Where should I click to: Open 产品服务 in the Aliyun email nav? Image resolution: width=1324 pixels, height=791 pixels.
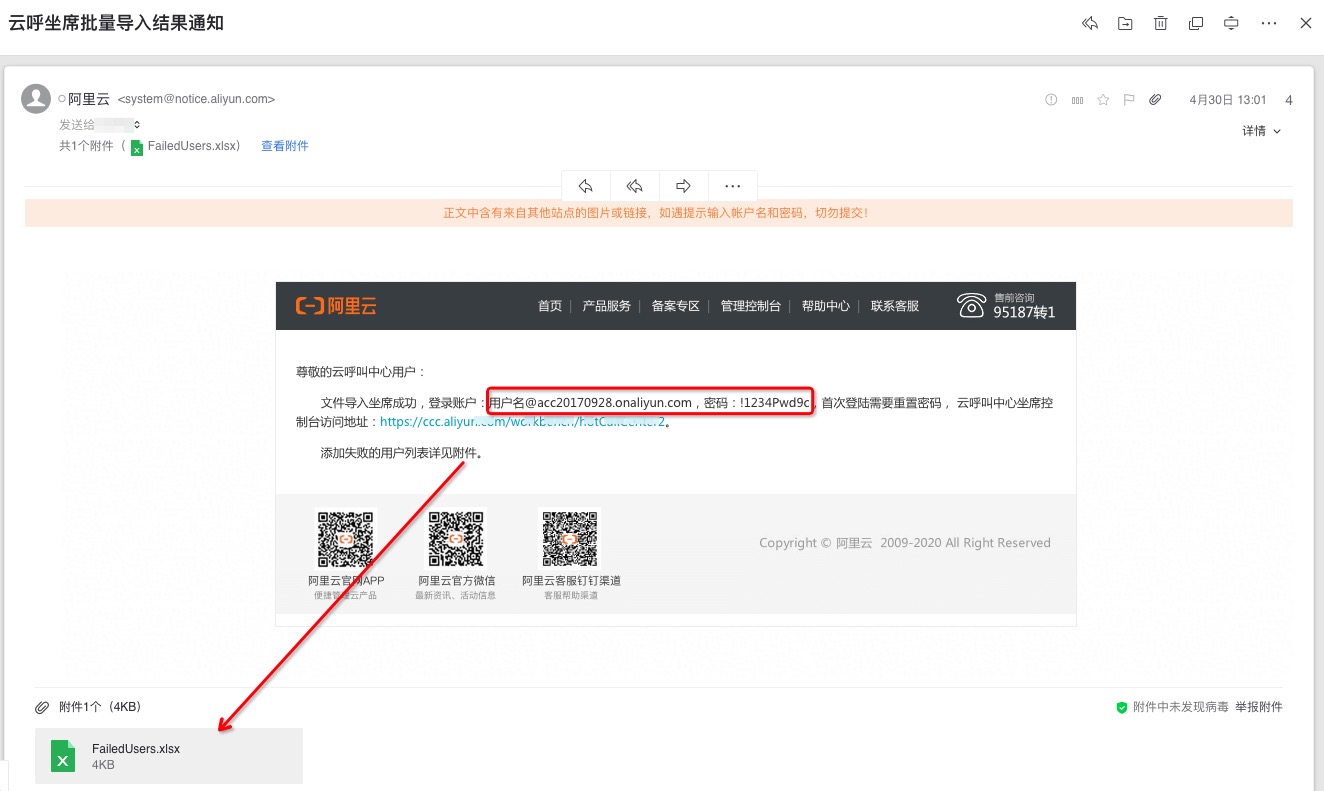tap(607, 306)
